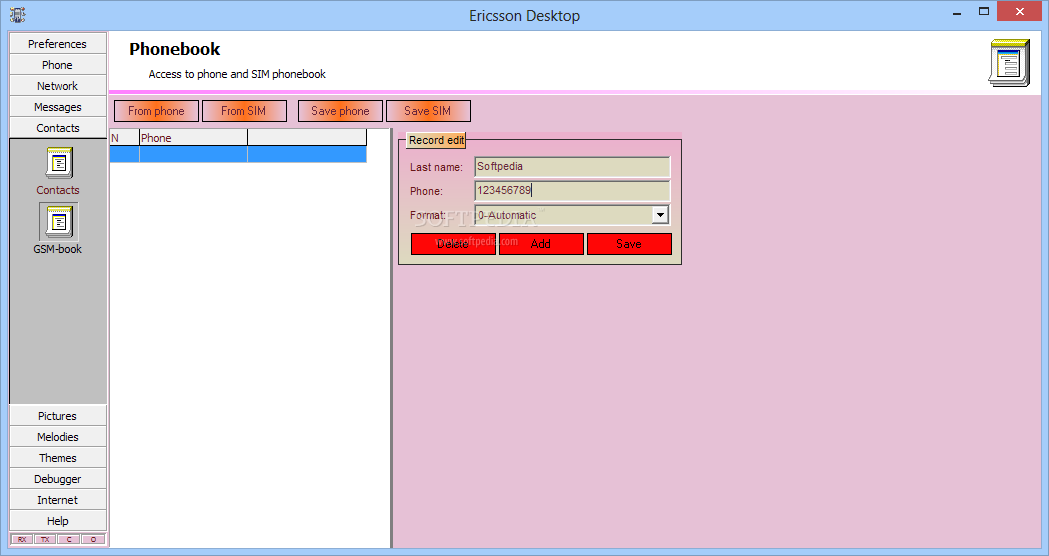
Task: Open the Format dropdown arrow
Action: [660, 215]
